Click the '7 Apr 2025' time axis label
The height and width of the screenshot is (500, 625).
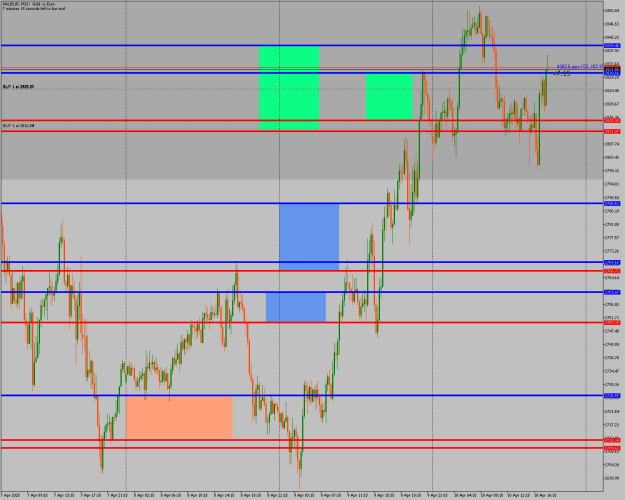point(10,496)
